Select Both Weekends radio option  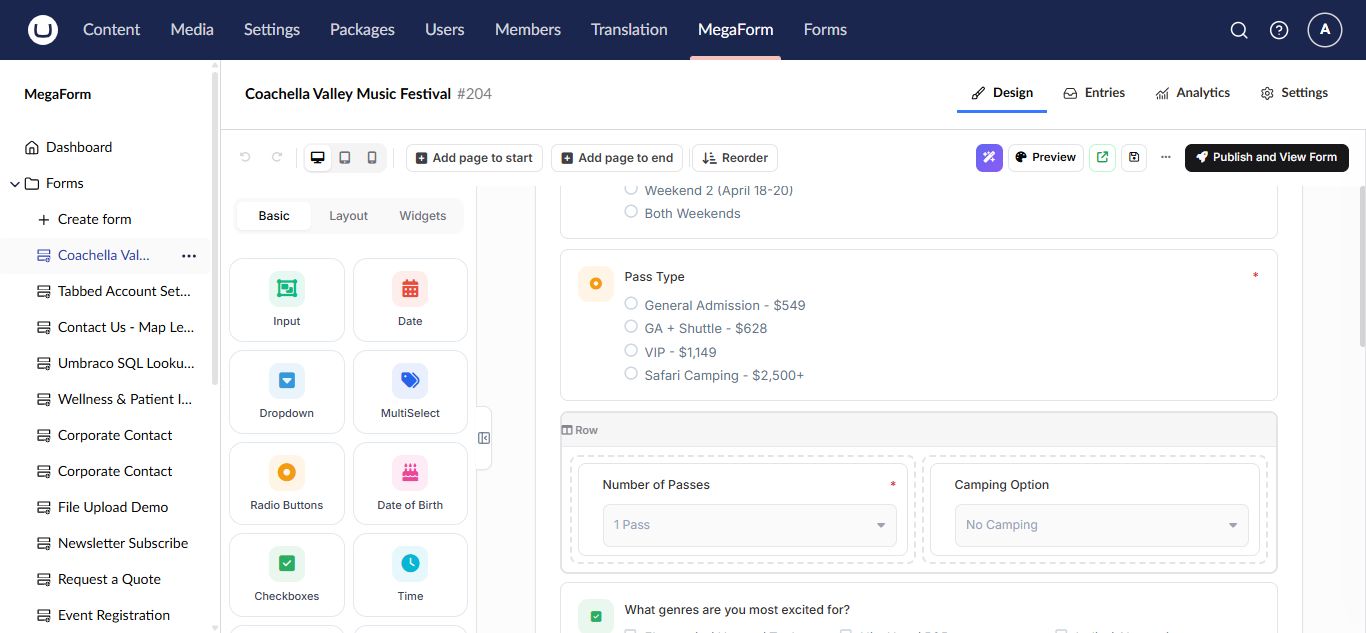coord(631,212)
